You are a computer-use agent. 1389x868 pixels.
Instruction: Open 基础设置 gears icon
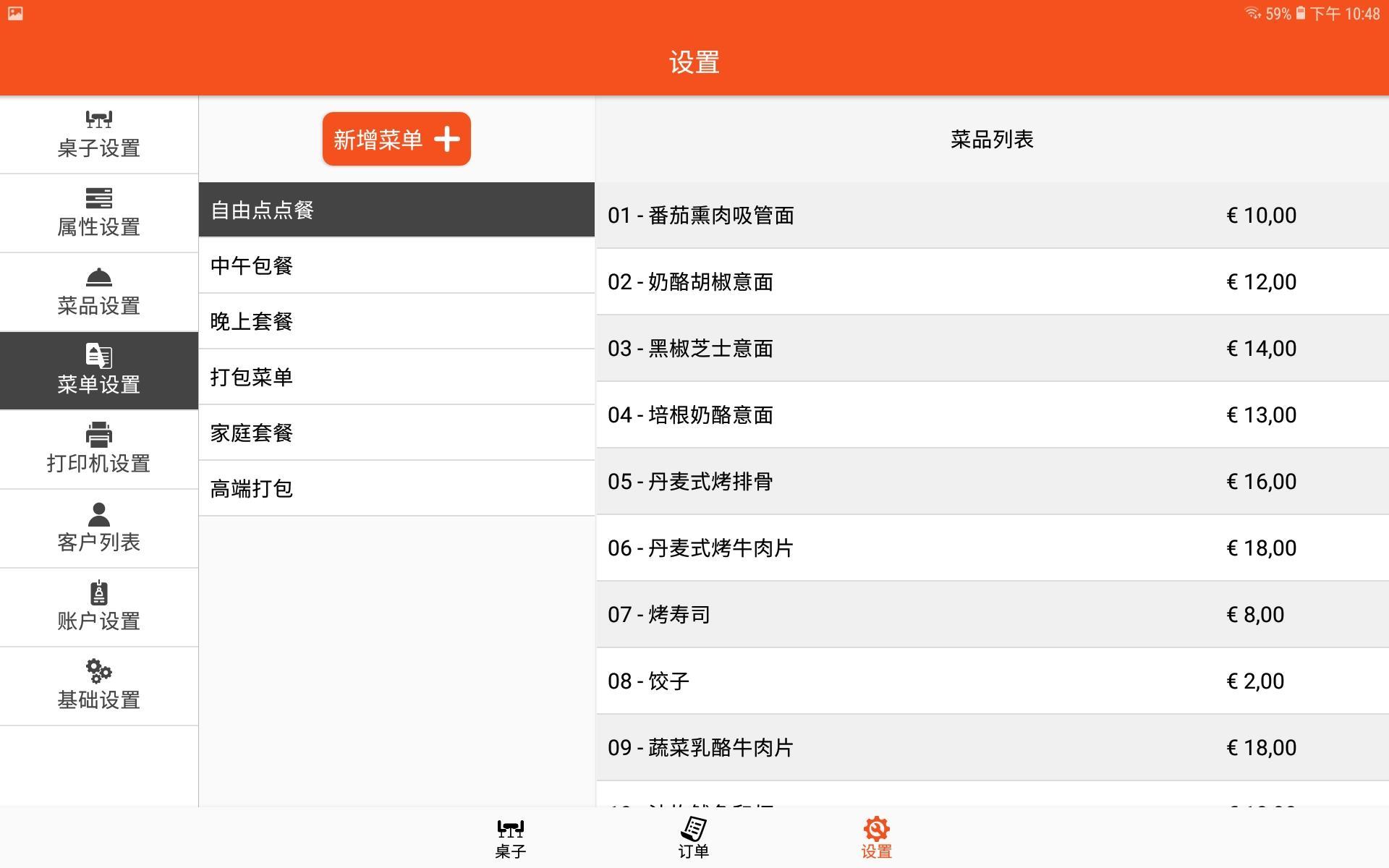[99, 671]
